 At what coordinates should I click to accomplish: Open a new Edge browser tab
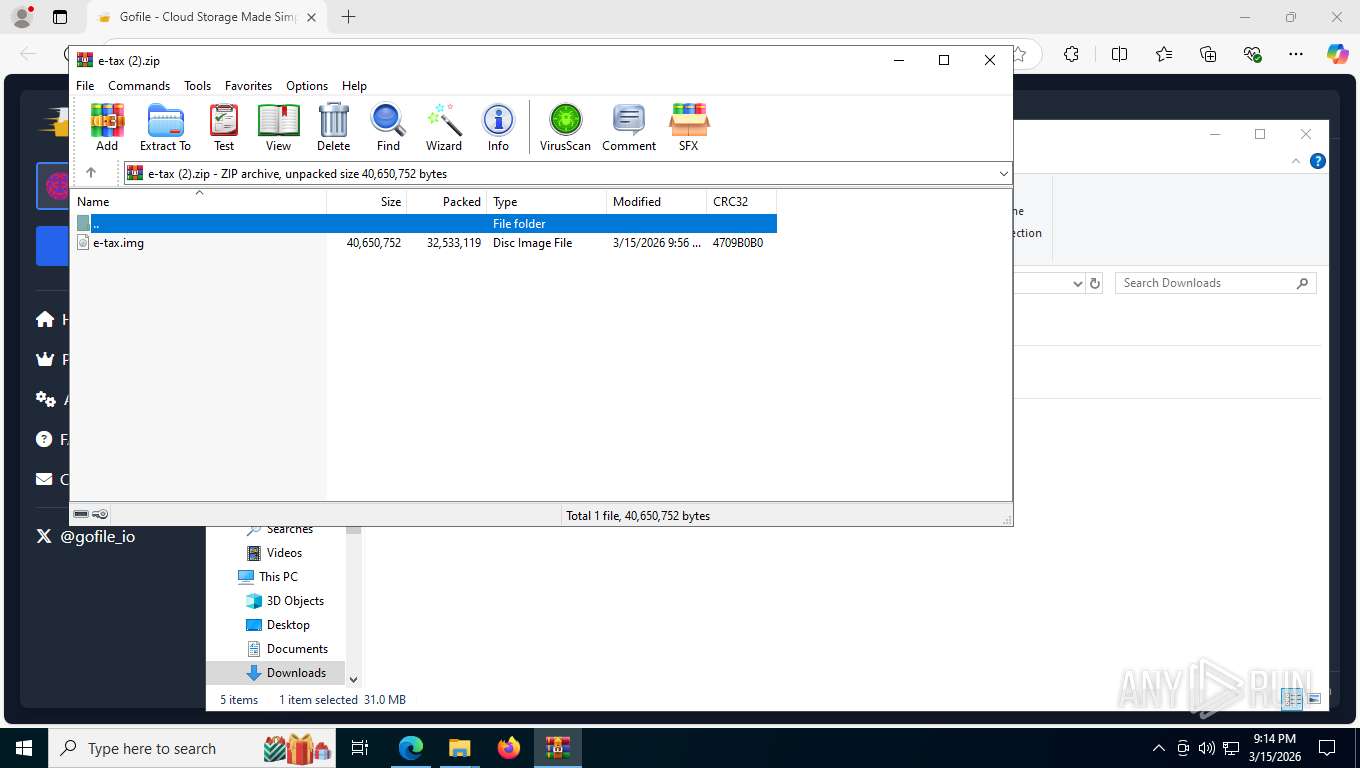348,17
